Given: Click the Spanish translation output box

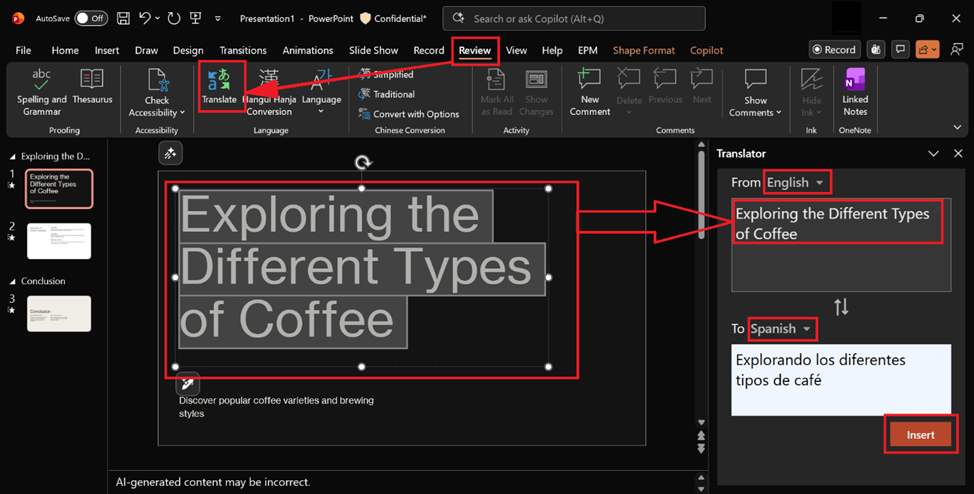Looking at the screenshot, I should click(x=841, y=380).
